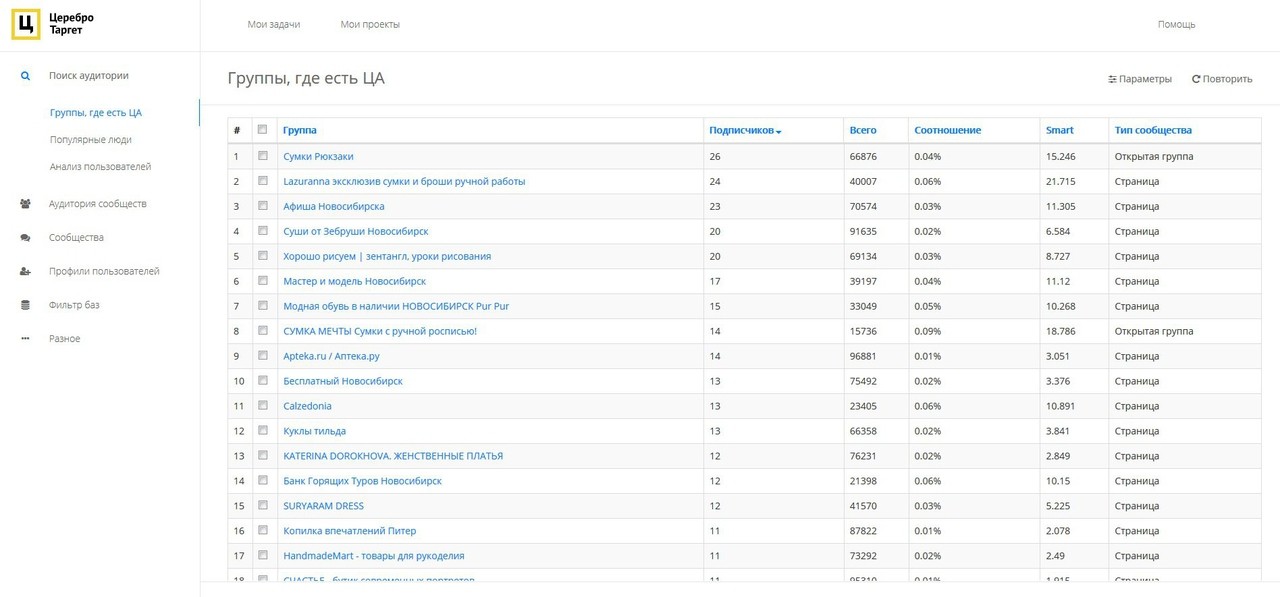Screen dimensions: 1280x597
Task: Open SURYARAM DRESS group link
Action: click(323, 507)
